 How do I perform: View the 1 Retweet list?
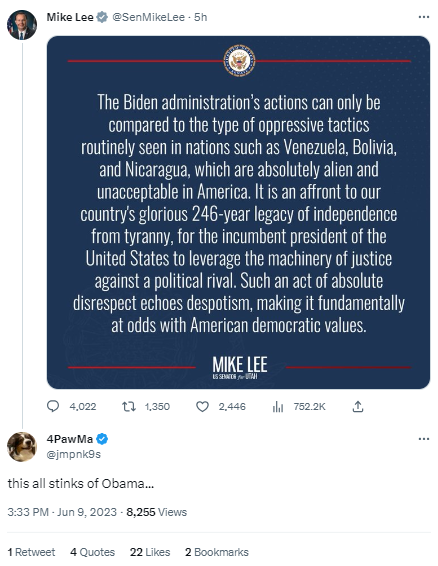[x=31, y=552]
